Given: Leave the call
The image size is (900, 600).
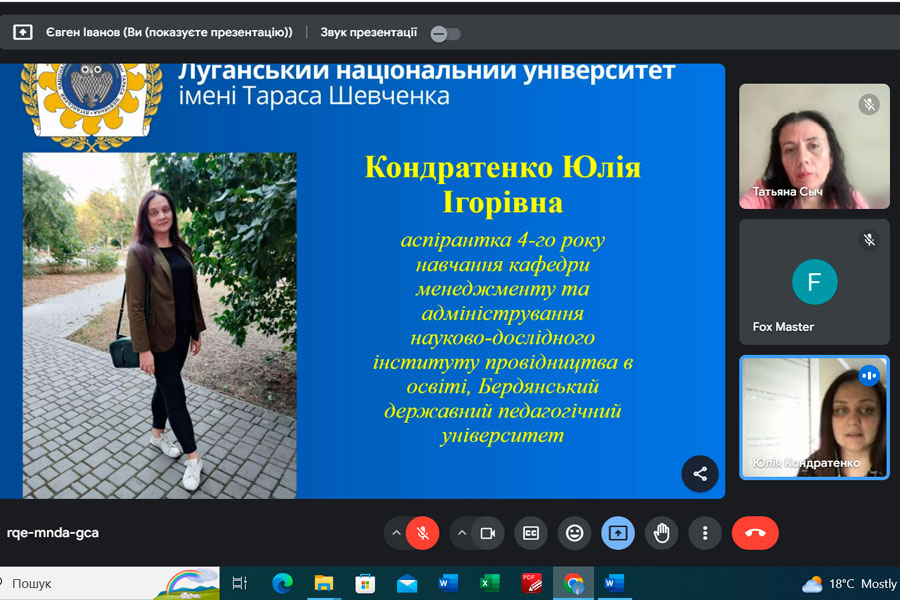Looking at the screenshot, I should pos(755,533).
